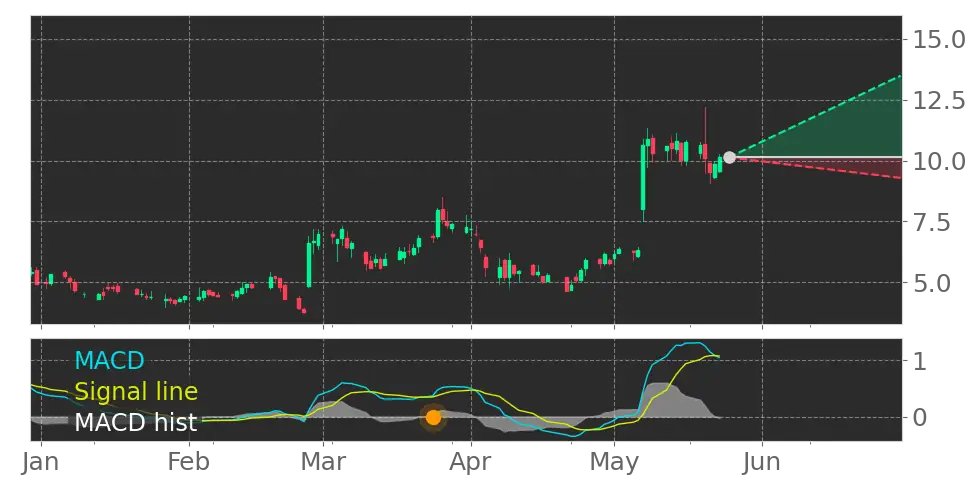Click the 'Jan' x-axis label
The image size is (972, 486).
tap(42, 462)
